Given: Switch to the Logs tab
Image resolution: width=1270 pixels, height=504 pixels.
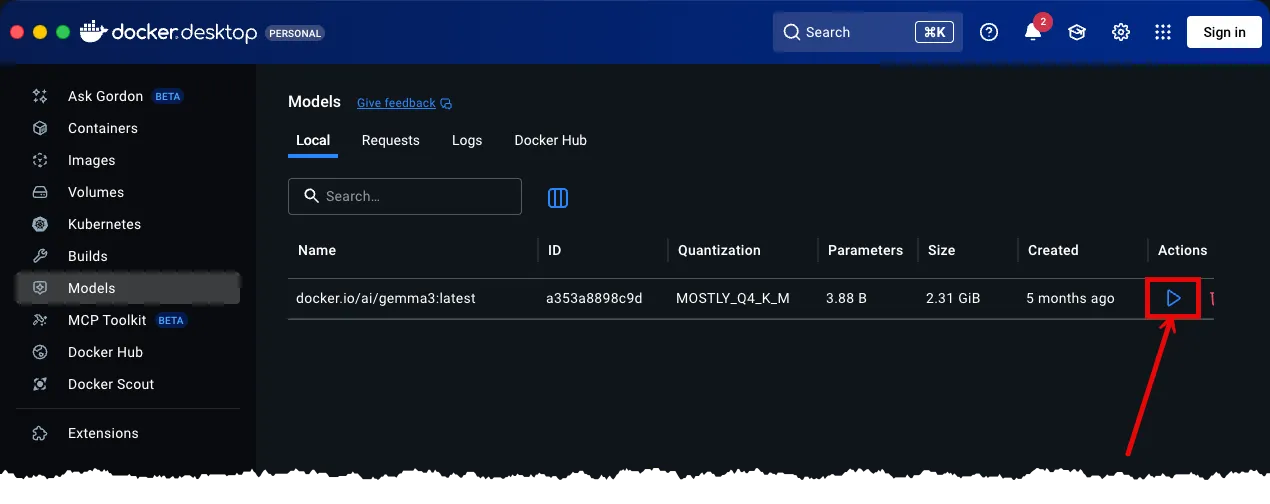Looking at the screenshot, I should pyautogui.click(x=467, y=140).
